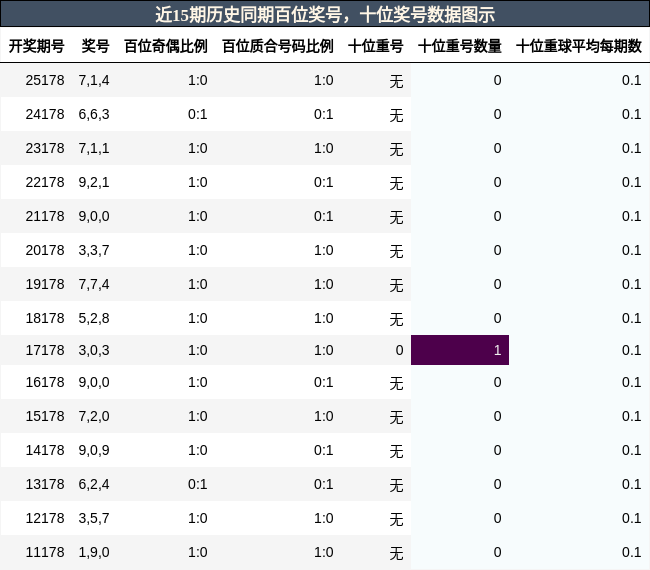Screen dimensions: 650x570
Task: Click 百位奇偶比例 1:0 in row 19178
Action: pos(197,284)
